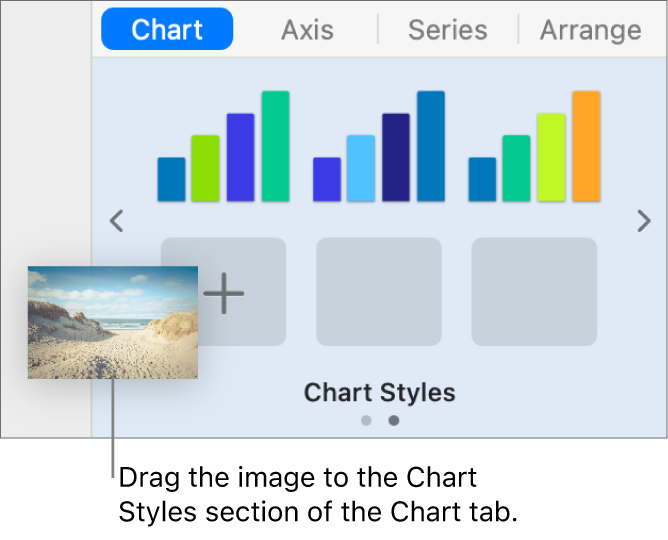668x540 pixels.
Task: Apply the first chart style with teal bar
Action: click(x=223, y=147)
